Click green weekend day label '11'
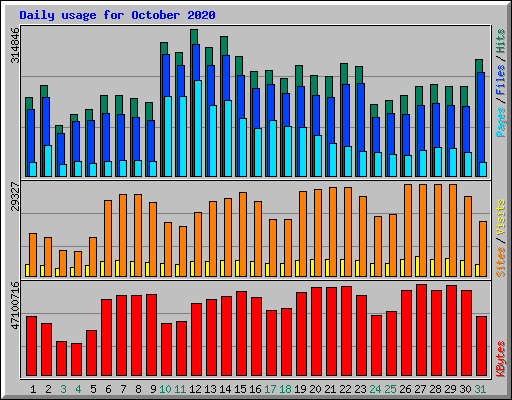Image resolution: width=512 pixels, height=400 pixels. (x=180, y=389)
